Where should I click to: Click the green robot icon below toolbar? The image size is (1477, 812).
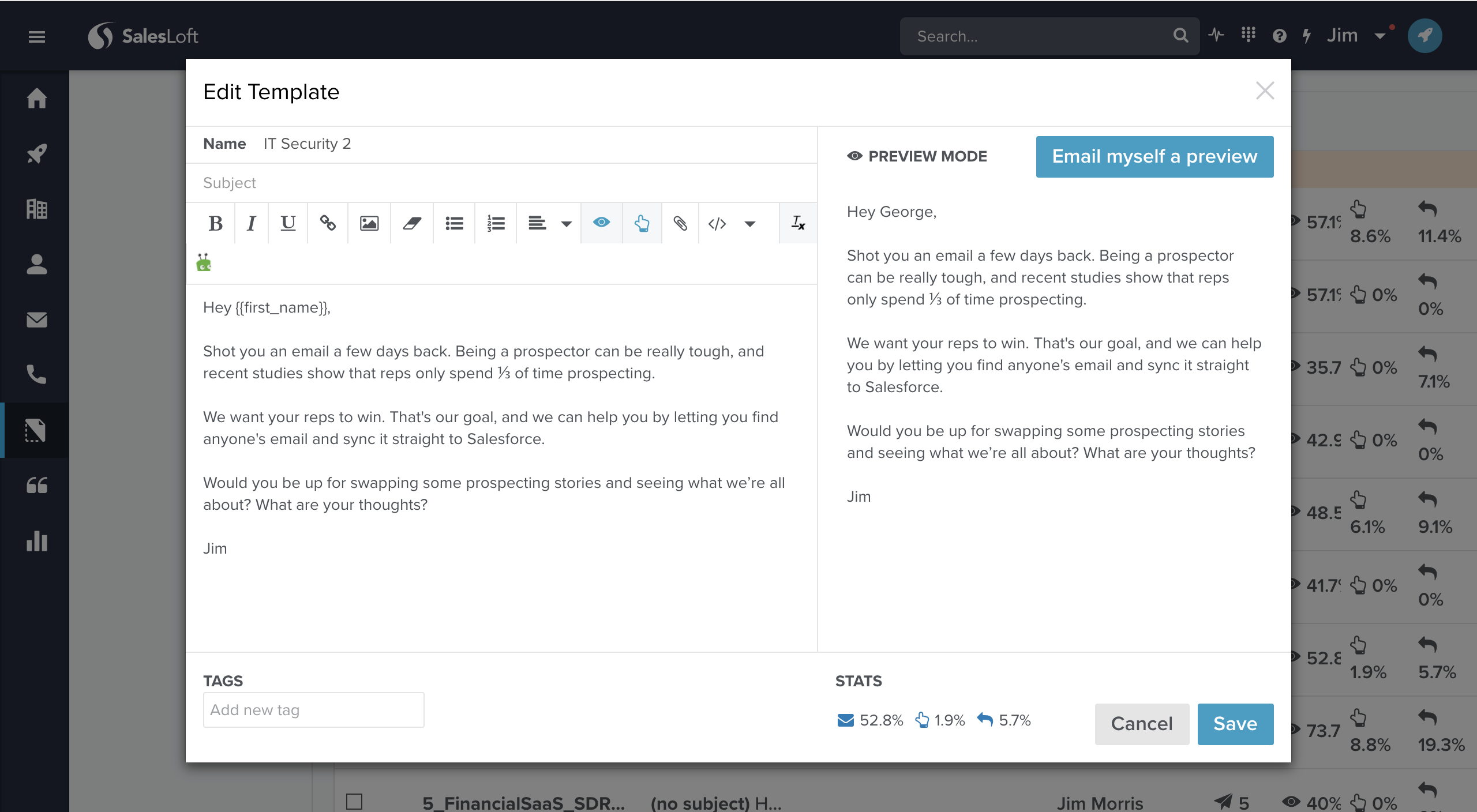(204, 262)
